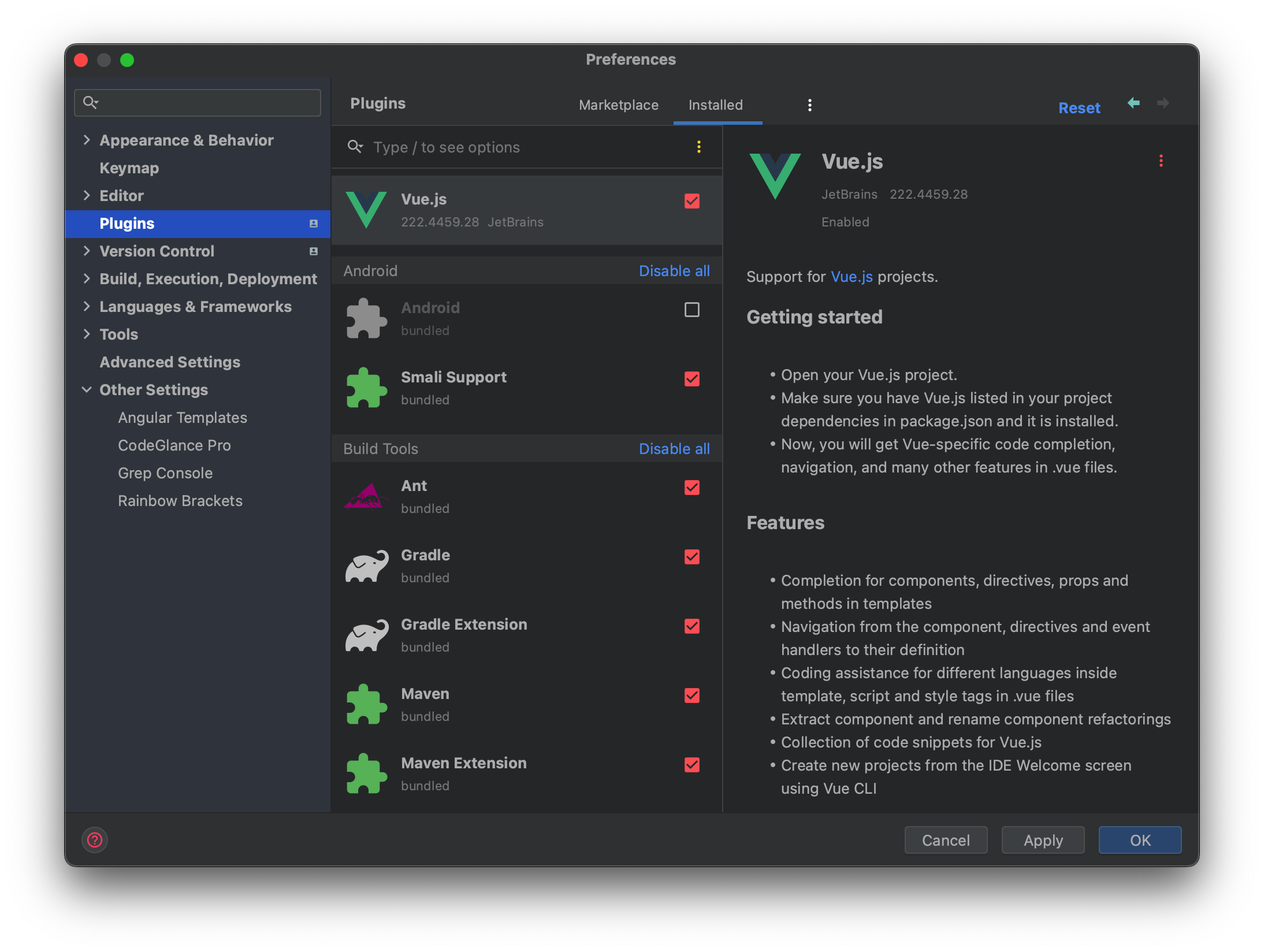Collapse the Other Settings tree node
This screenshot has width=1264, height=952.
click(87, 390)
